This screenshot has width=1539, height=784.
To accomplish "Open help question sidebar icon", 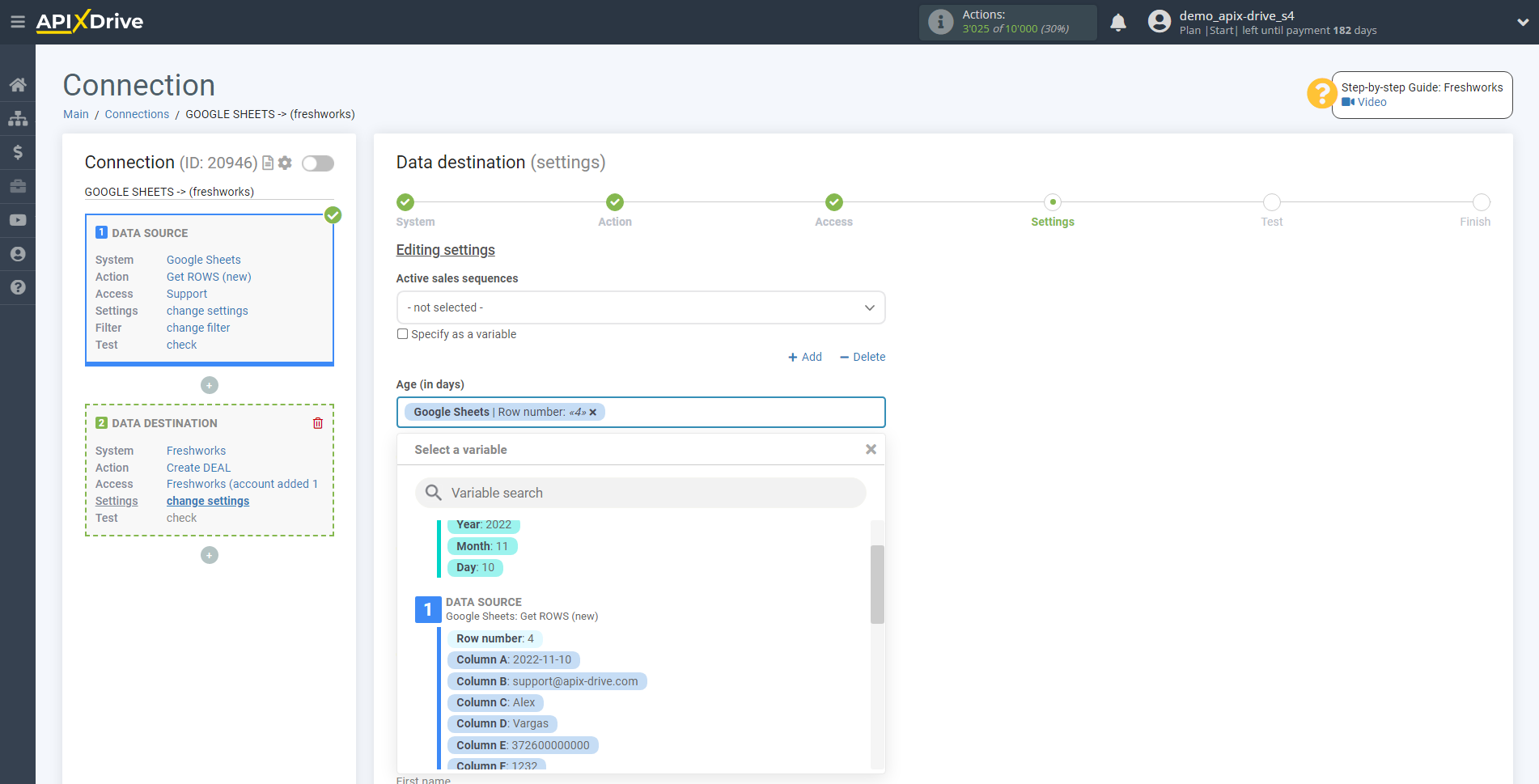I will pyautogui.click(x=18, y=287).
